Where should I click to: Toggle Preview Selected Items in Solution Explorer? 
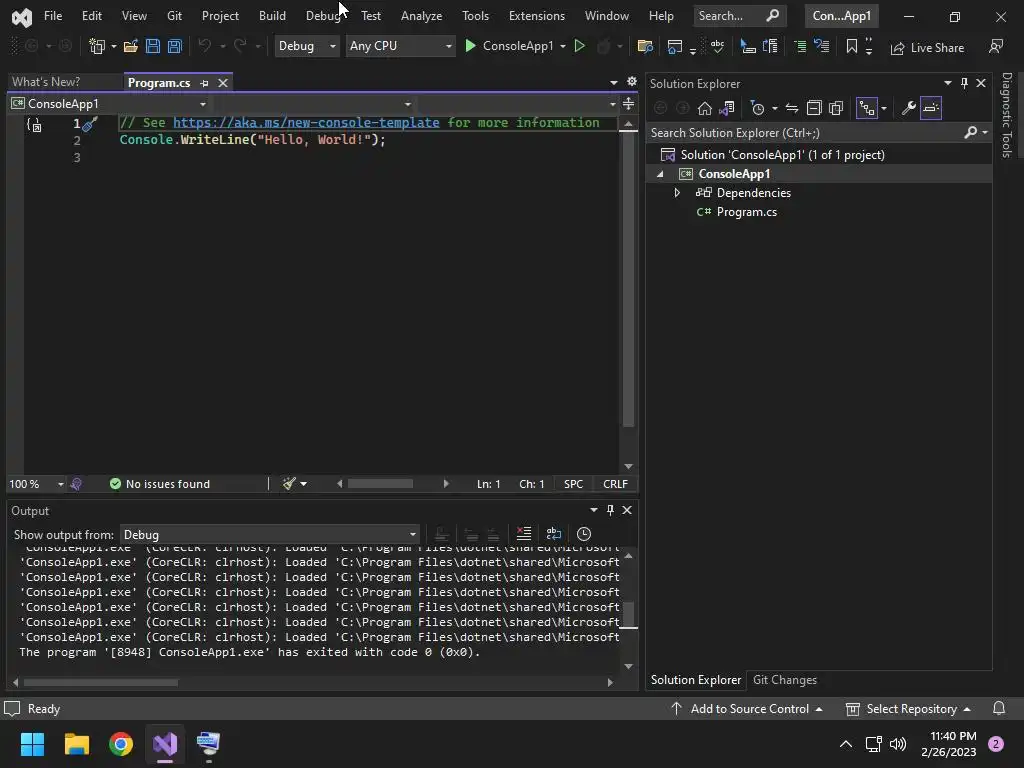[x=931, y=108]
